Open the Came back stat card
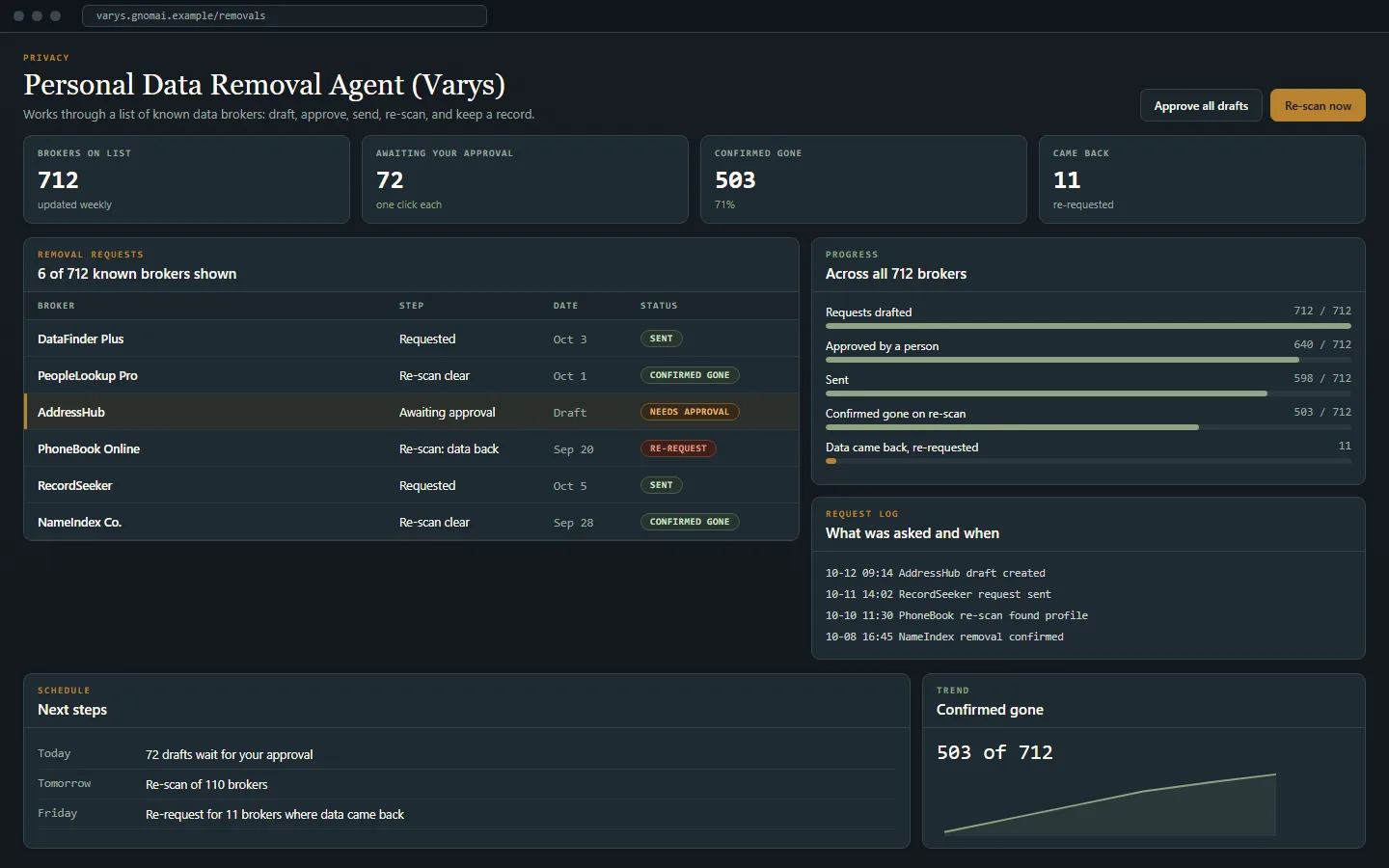1389x868 pixels. pyautogui.click(x=1202, y=179)
